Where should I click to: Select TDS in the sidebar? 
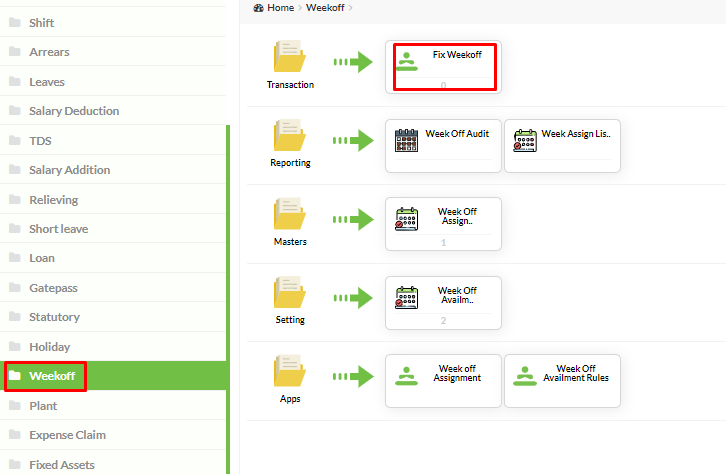[113, 140]
